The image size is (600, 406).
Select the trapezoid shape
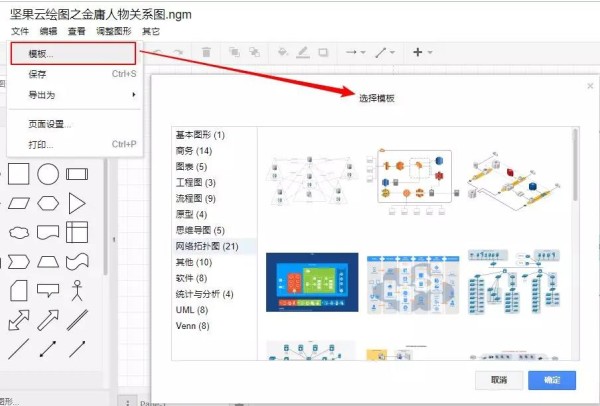pos(48,262)
